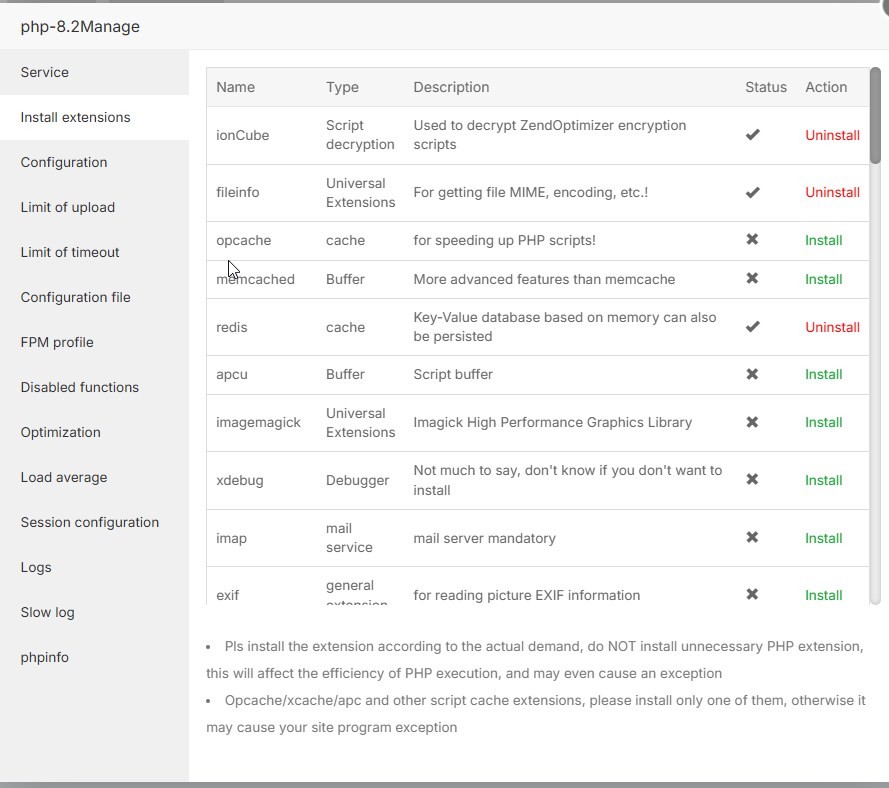
Task: Click the redis installed checkmark icon
Action: [x=753, y=327]
